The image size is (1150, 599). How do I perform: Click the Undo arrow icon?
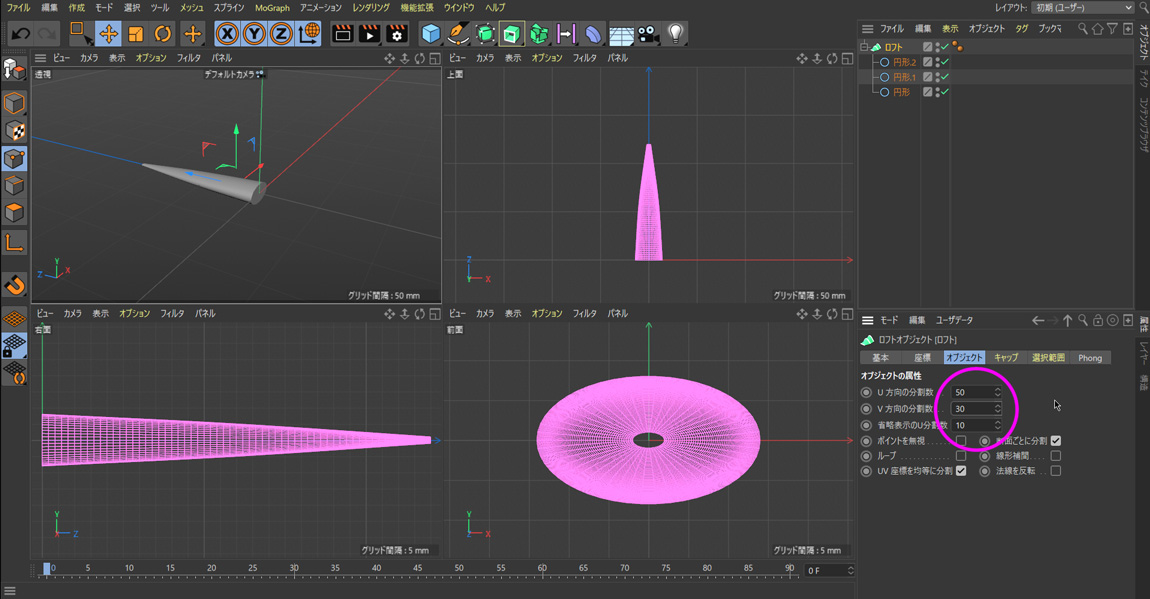(20, 34)
